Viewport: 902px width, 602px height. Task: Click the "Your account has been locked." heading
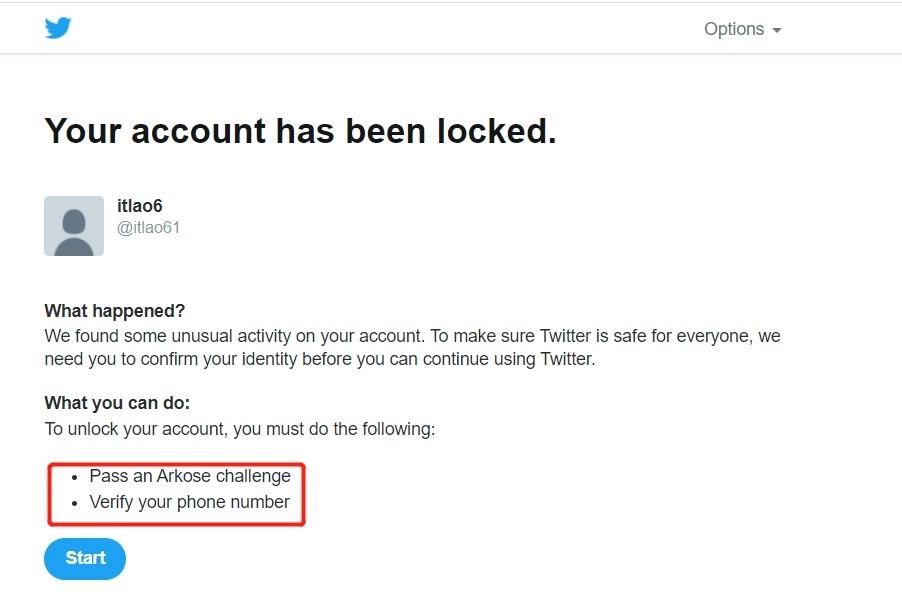300,131
